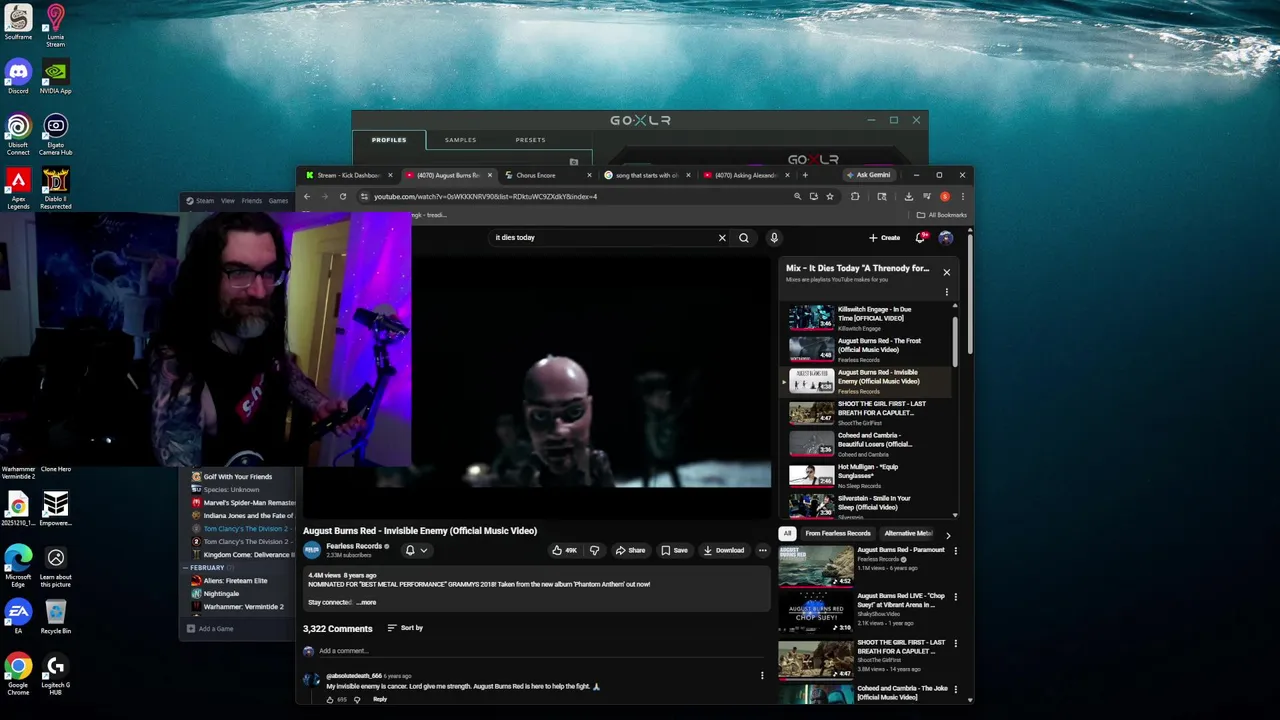Go back in Chrome
Image resolution: width=1280 pixels, height=720 pixels.
tap(307, 196)
